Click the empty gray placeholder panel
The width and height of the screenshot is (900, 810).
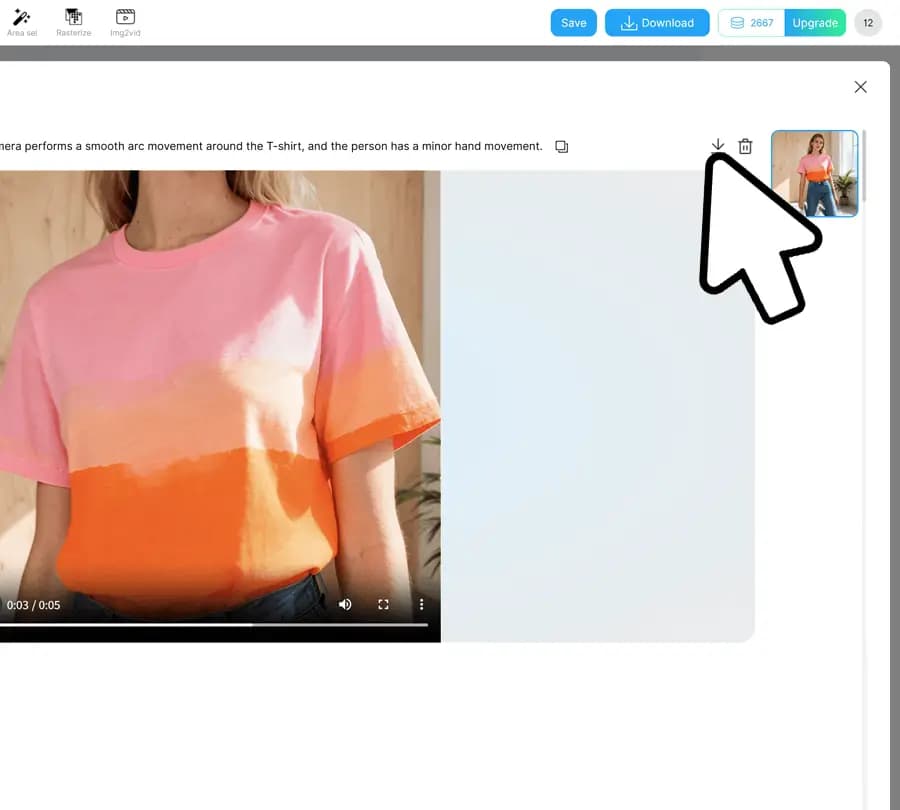click(597, 450)
